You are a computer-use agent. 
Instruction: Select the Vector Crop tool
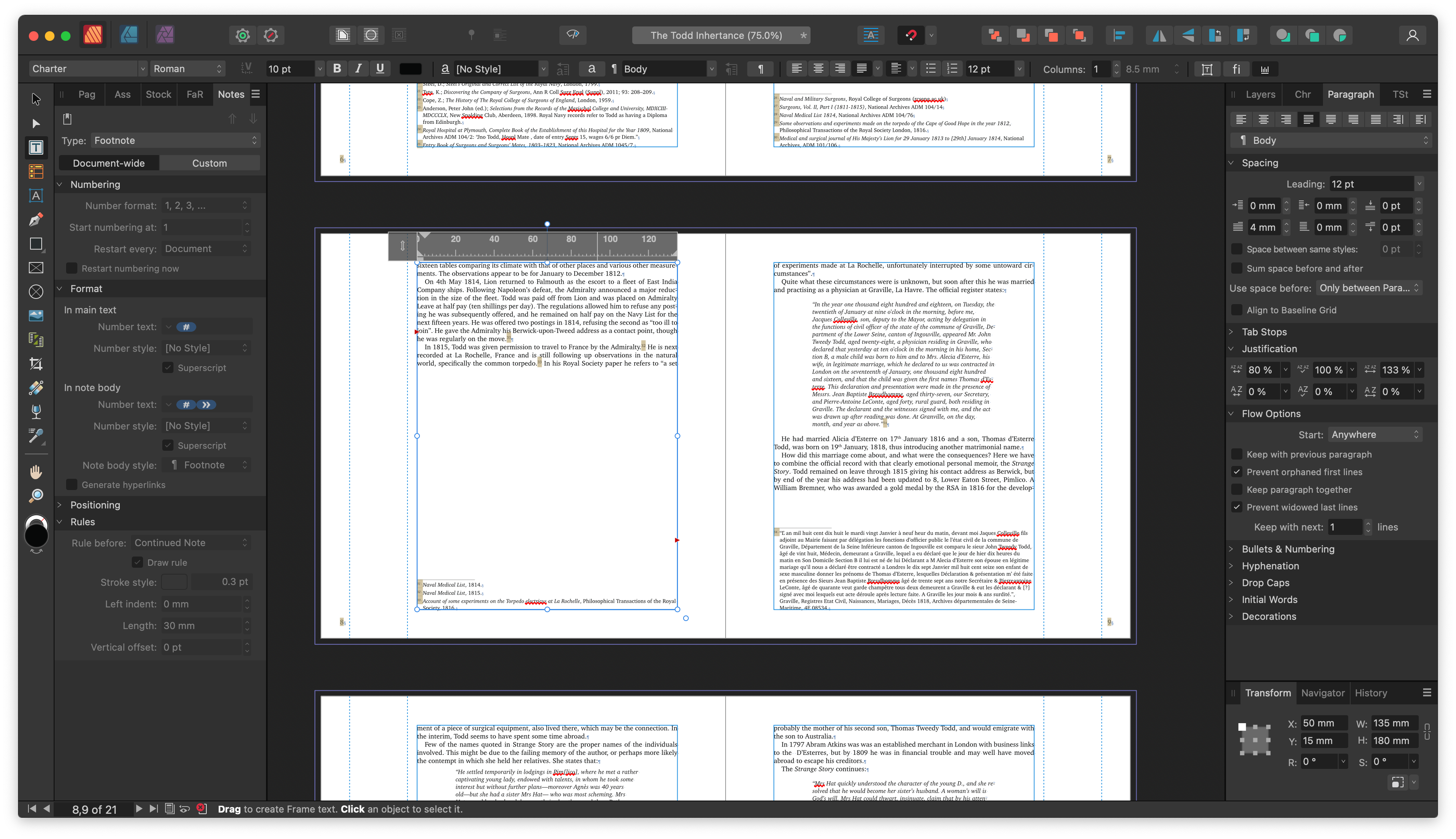coord(36,363)
